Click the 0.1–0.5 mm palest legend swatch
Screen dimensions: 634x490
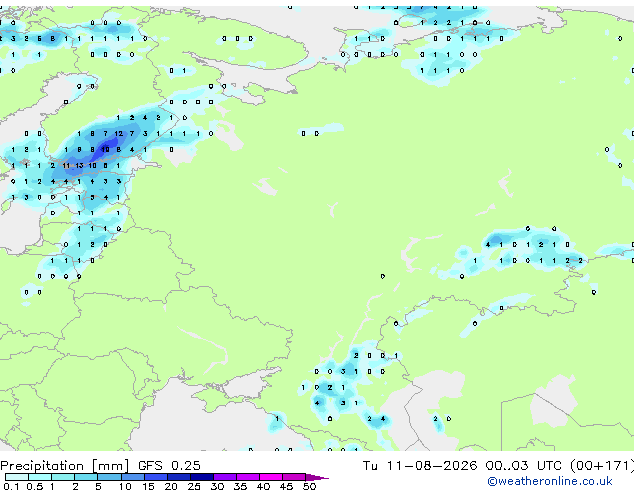tap(17, 477)
